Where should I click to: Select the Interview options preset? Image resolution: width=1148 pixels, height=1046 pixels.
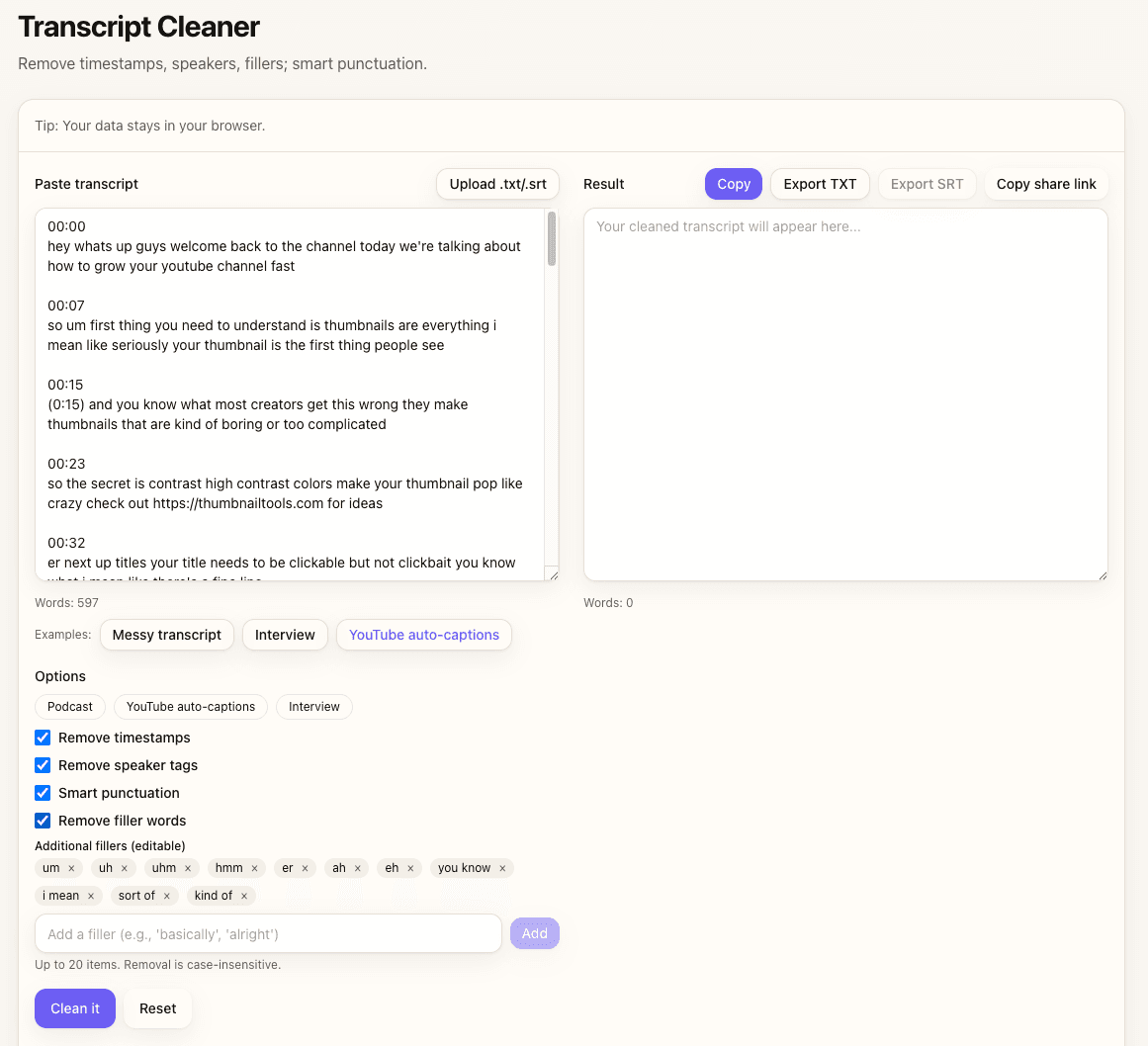click(313, 706)
